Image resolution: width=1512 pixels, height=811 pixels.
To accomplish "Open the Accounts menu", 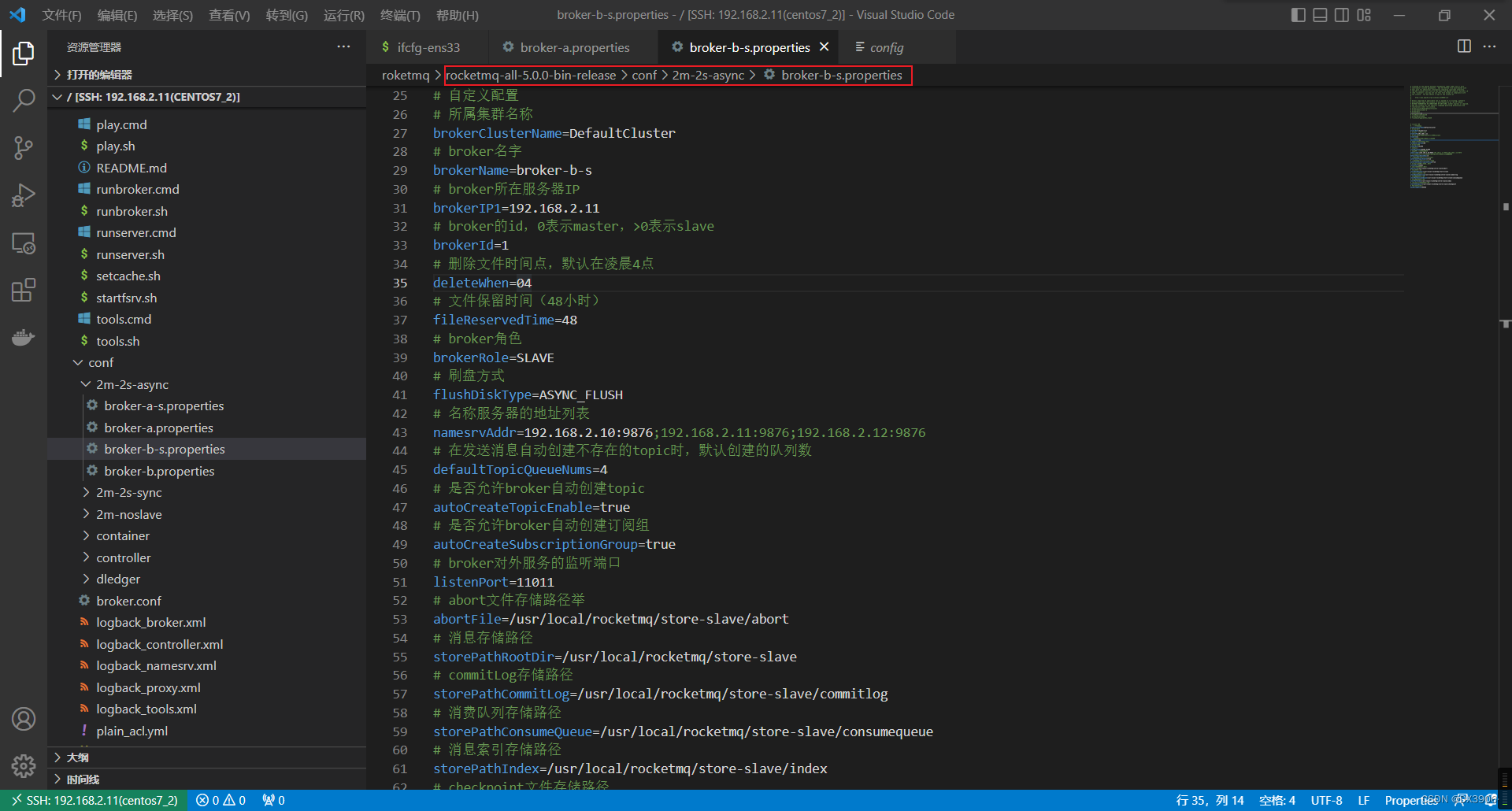I will 24,719.
